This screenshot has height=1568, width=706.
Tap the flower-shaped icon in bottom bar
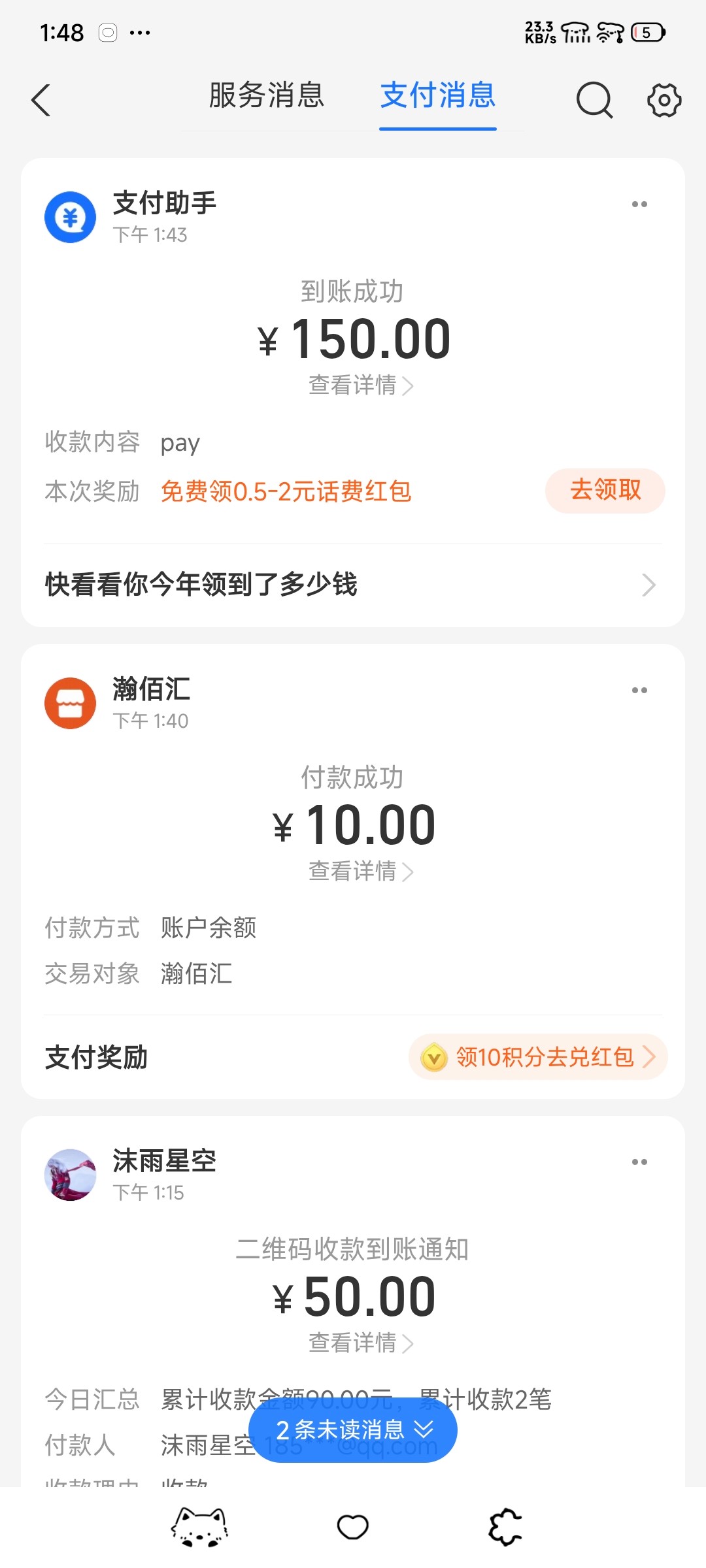click(x=505, y=1527)
